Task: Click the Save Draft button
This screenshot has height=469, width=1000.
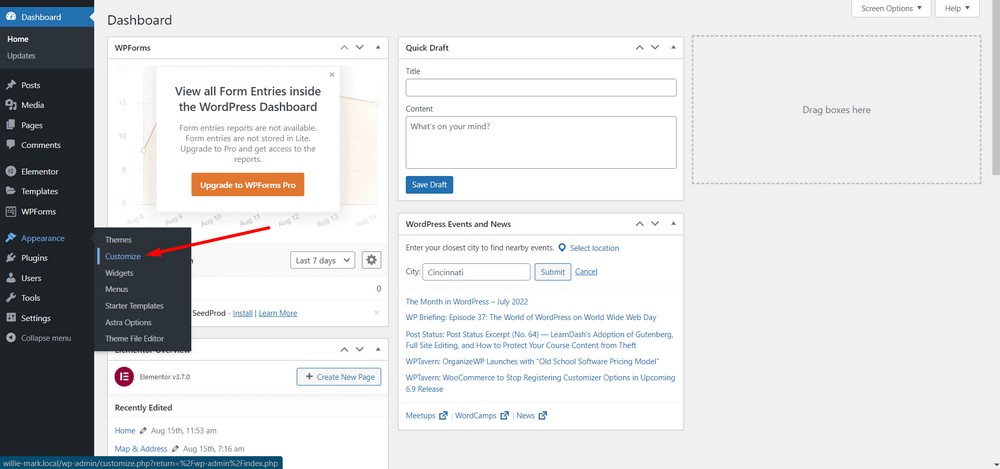Action: [429, 185]
